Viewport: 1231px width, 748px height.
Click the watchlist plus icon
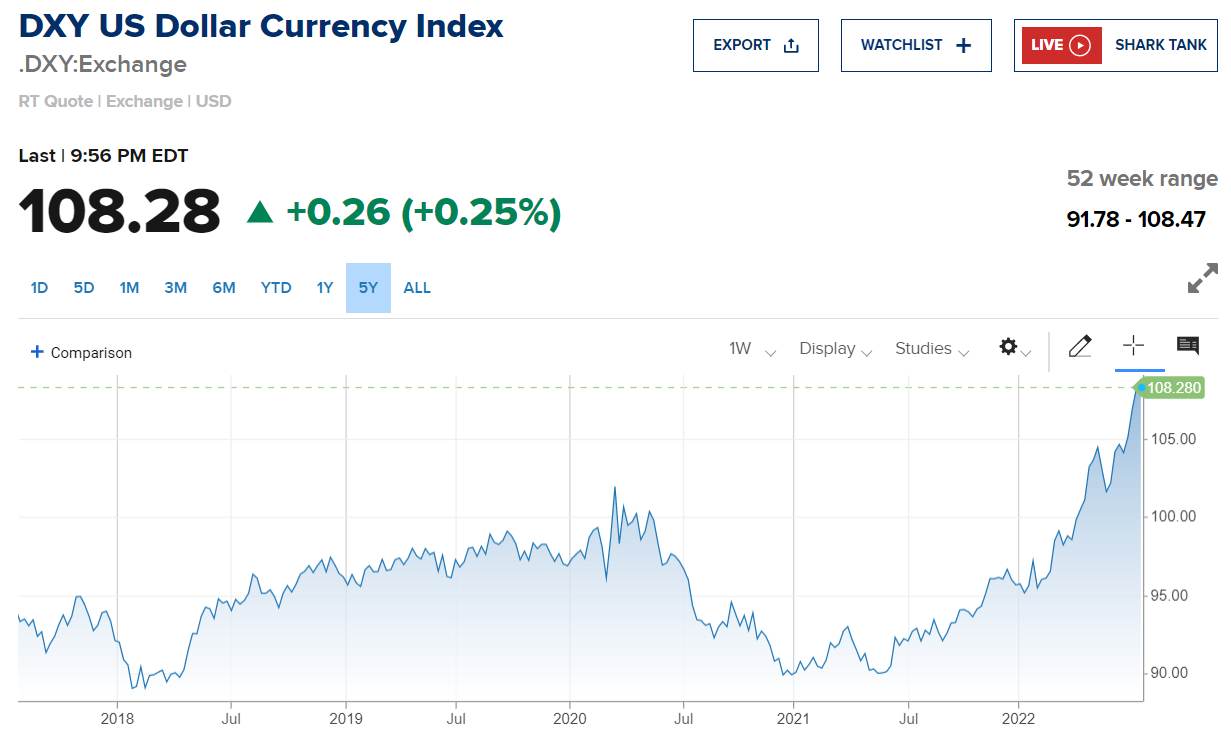[964, 46]
